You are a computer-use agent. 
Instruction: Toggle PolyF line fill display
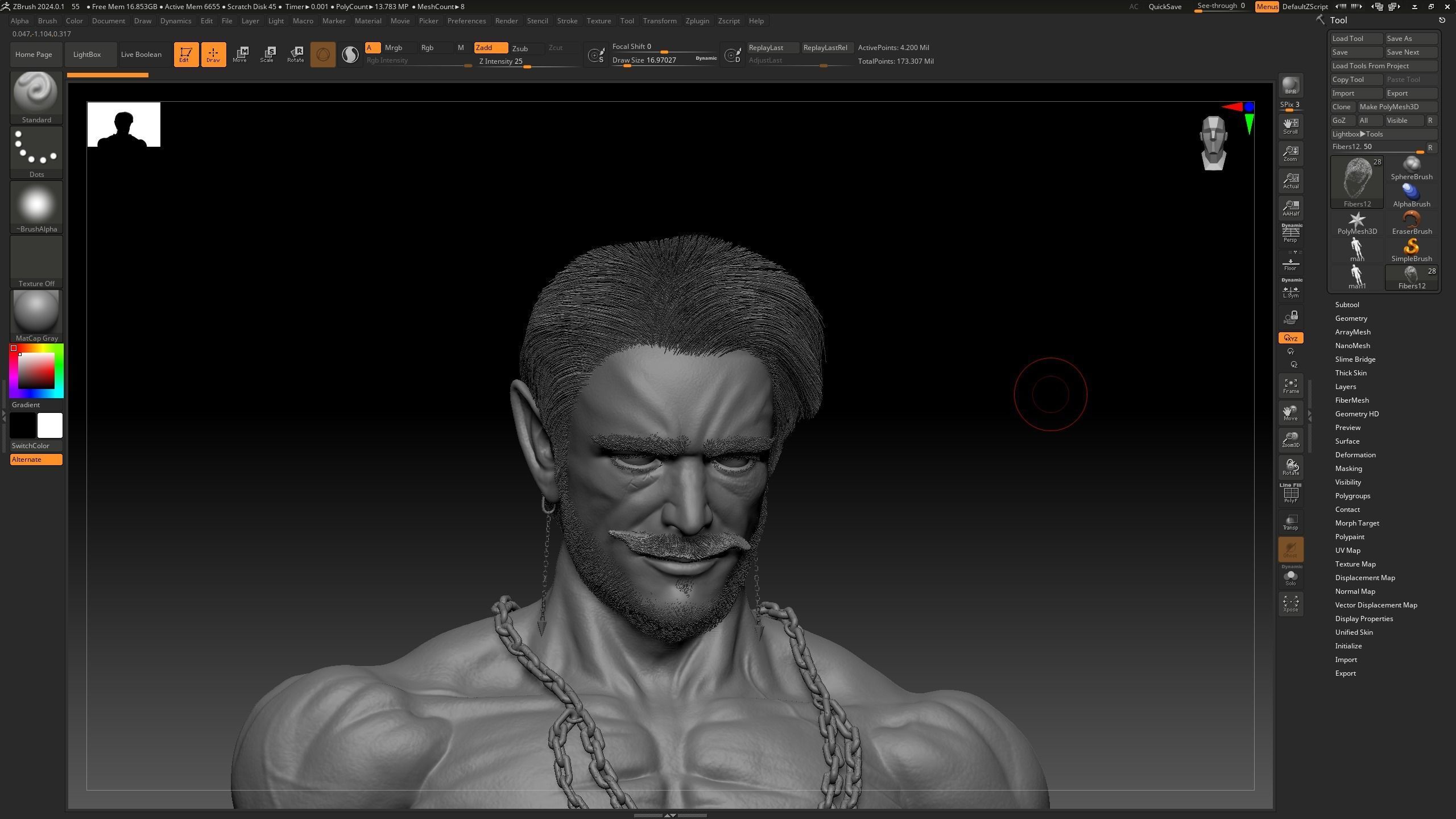pyautogui.click(x=1290, y=493)
